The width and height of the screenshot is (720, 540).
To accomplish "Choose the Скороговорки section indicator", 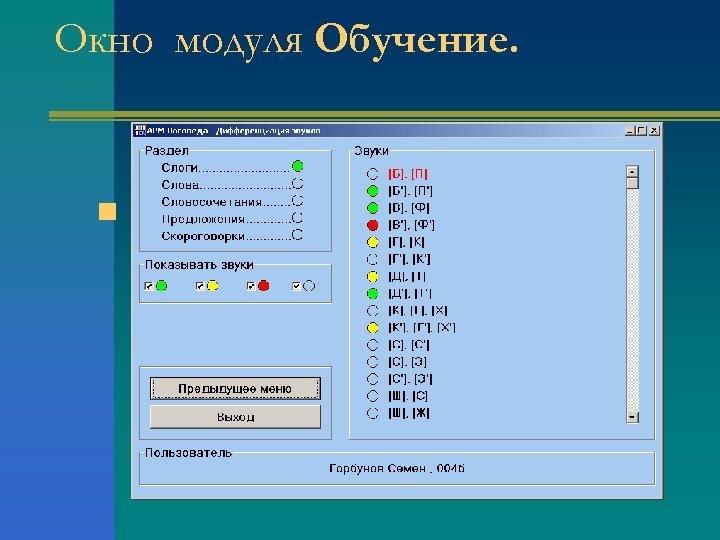I will pos(298,235).
